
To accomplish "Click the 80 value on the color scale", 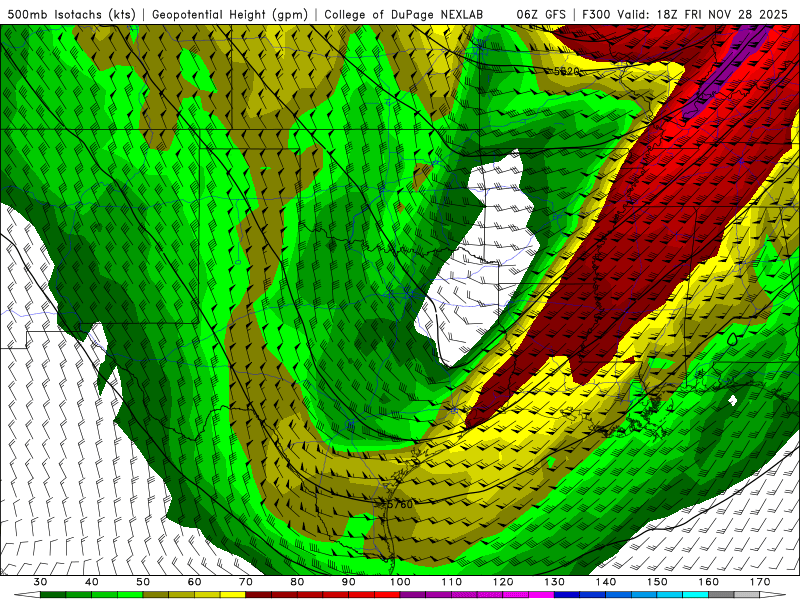I will [x=297, y=582].
